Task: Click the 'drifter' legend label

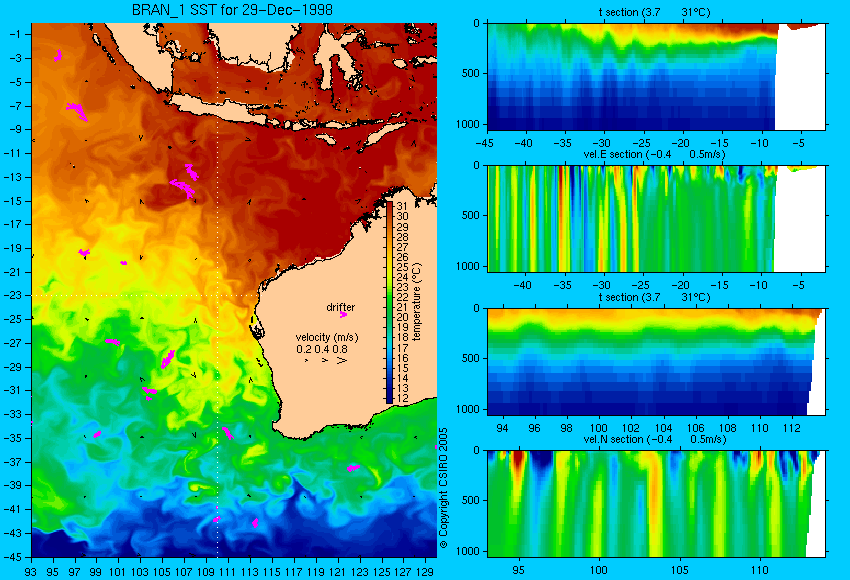Action: (x=340, y=307)
